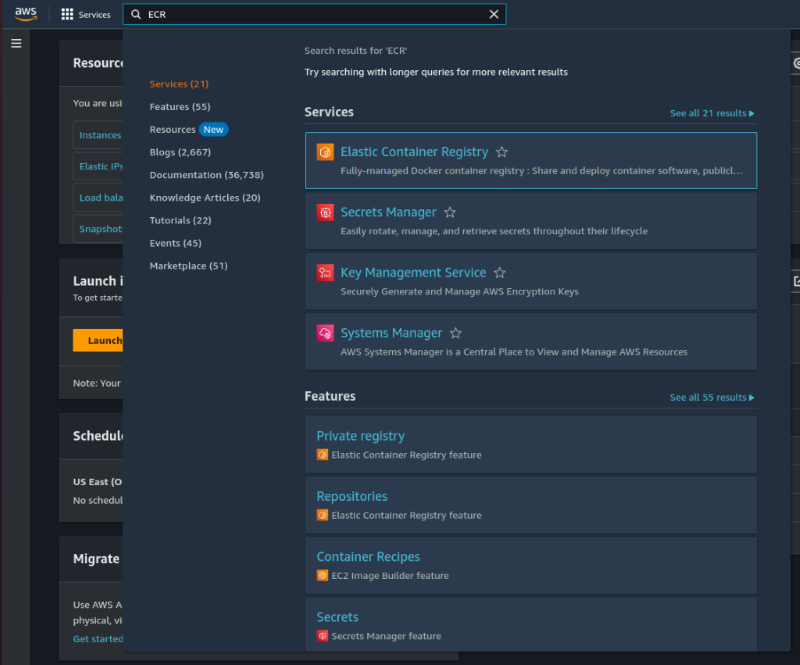Click the Key Management Service icon
The width and height of the screenshot is (800, 665).
point(324,272)
